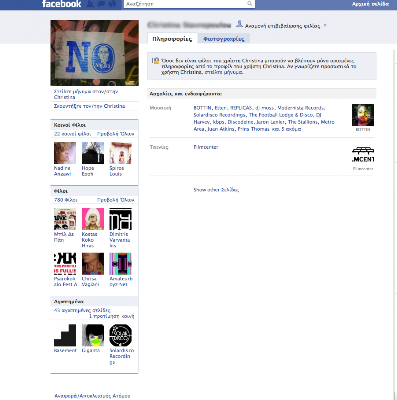Click the common preference link
The width and height of the screenshot is (397, 400).
[112, 316]
